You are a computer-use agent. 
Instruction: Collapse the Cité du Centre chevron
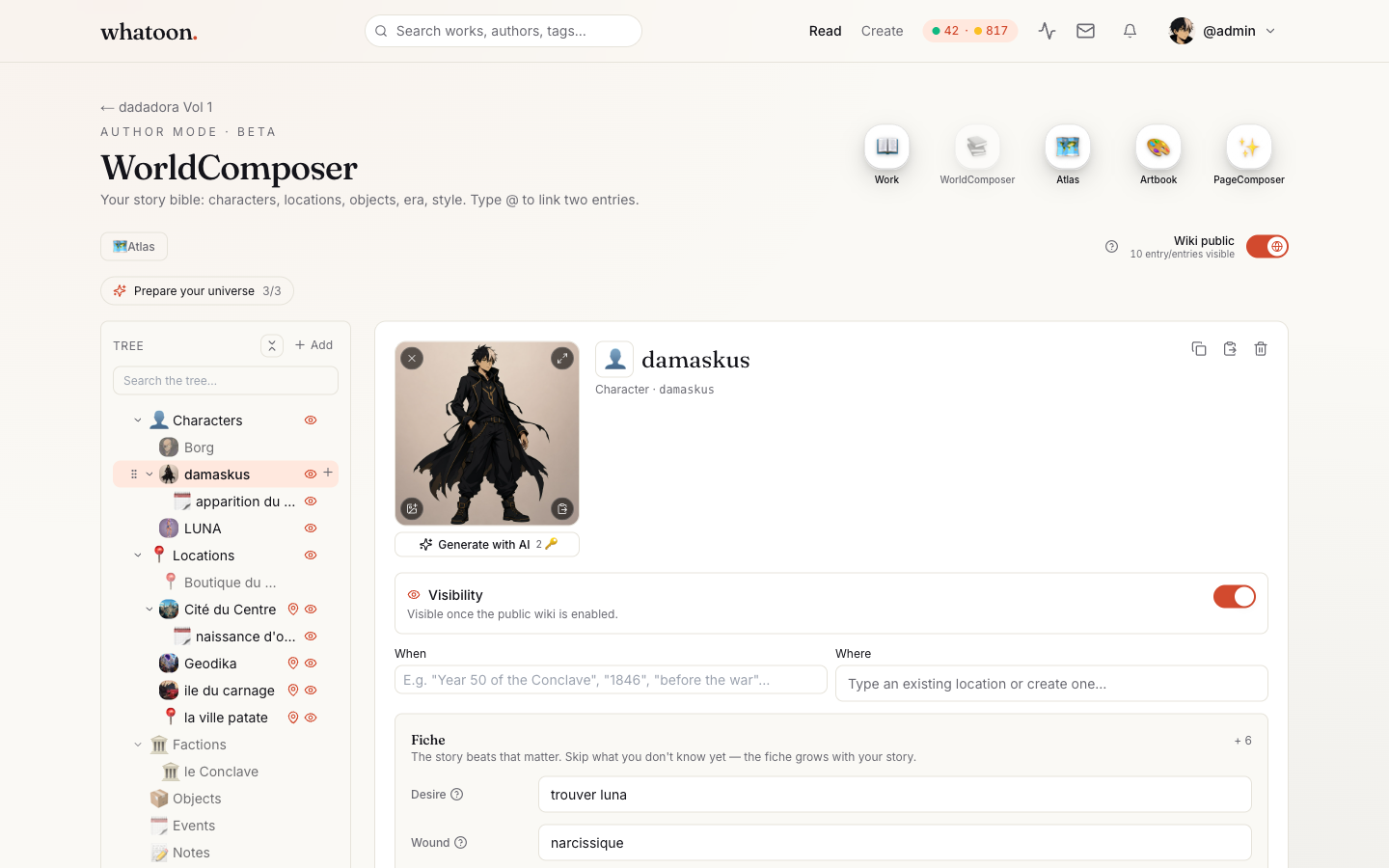click(x=150, y=610)
